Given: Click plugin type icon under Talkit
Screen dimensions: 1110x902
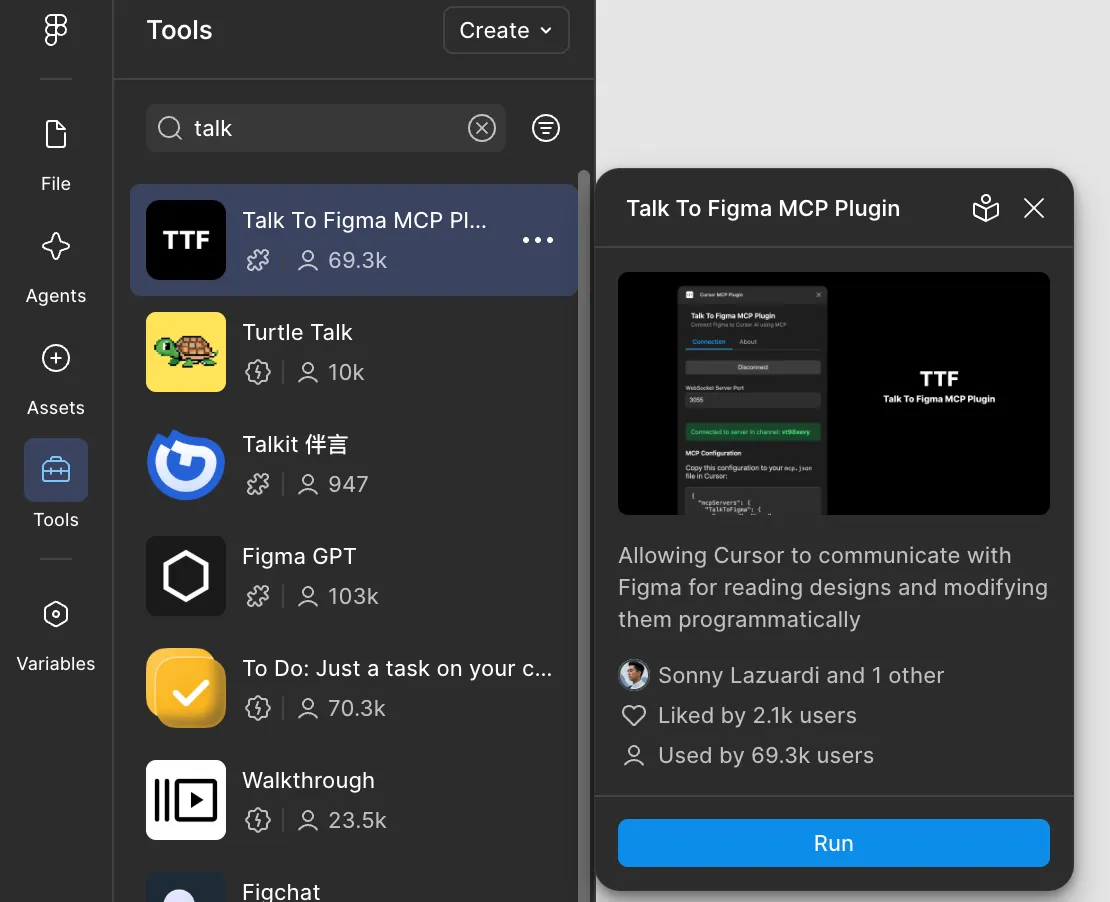Looking at the screenshot, I should (x=258, y=484).
